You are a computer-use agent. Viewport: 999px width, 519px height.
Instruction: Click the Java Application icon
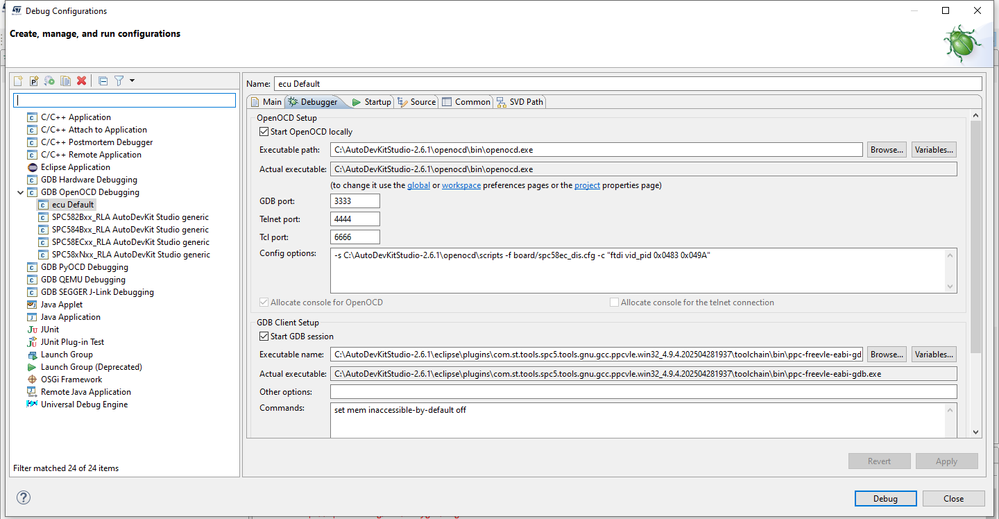32,317
